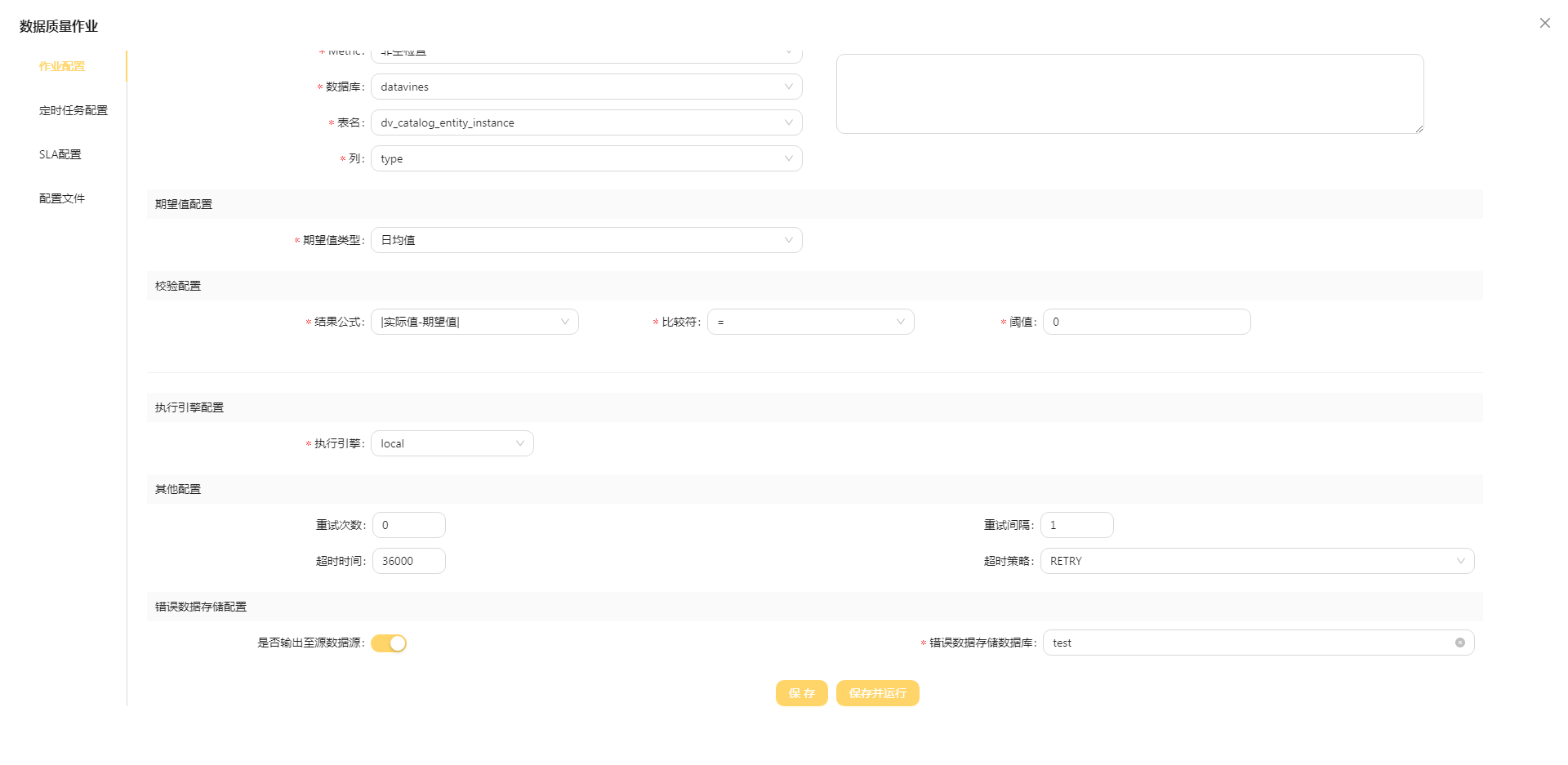The height and width of the screenshot is (765, 1568).
Task: Focus the 超时时间 input field
Action: tap(409, 561)
